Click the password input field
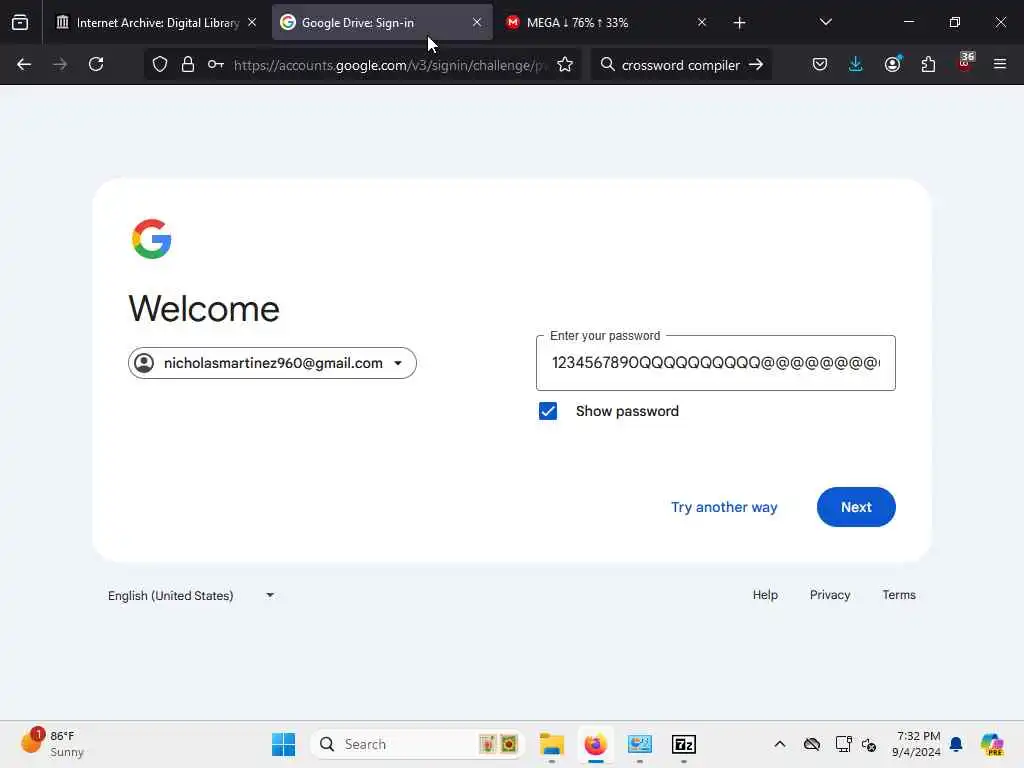1024x768 pixels. coord(715,363)
